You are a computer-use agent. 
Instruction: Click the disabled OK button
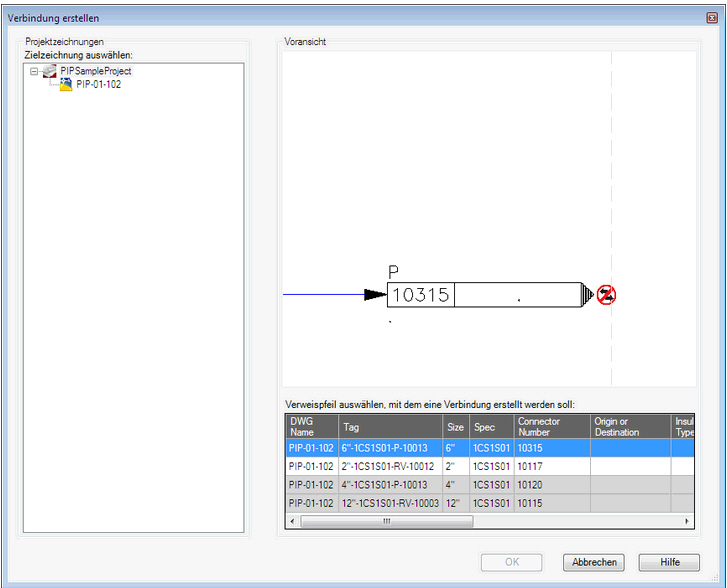[x=512, y=562]
